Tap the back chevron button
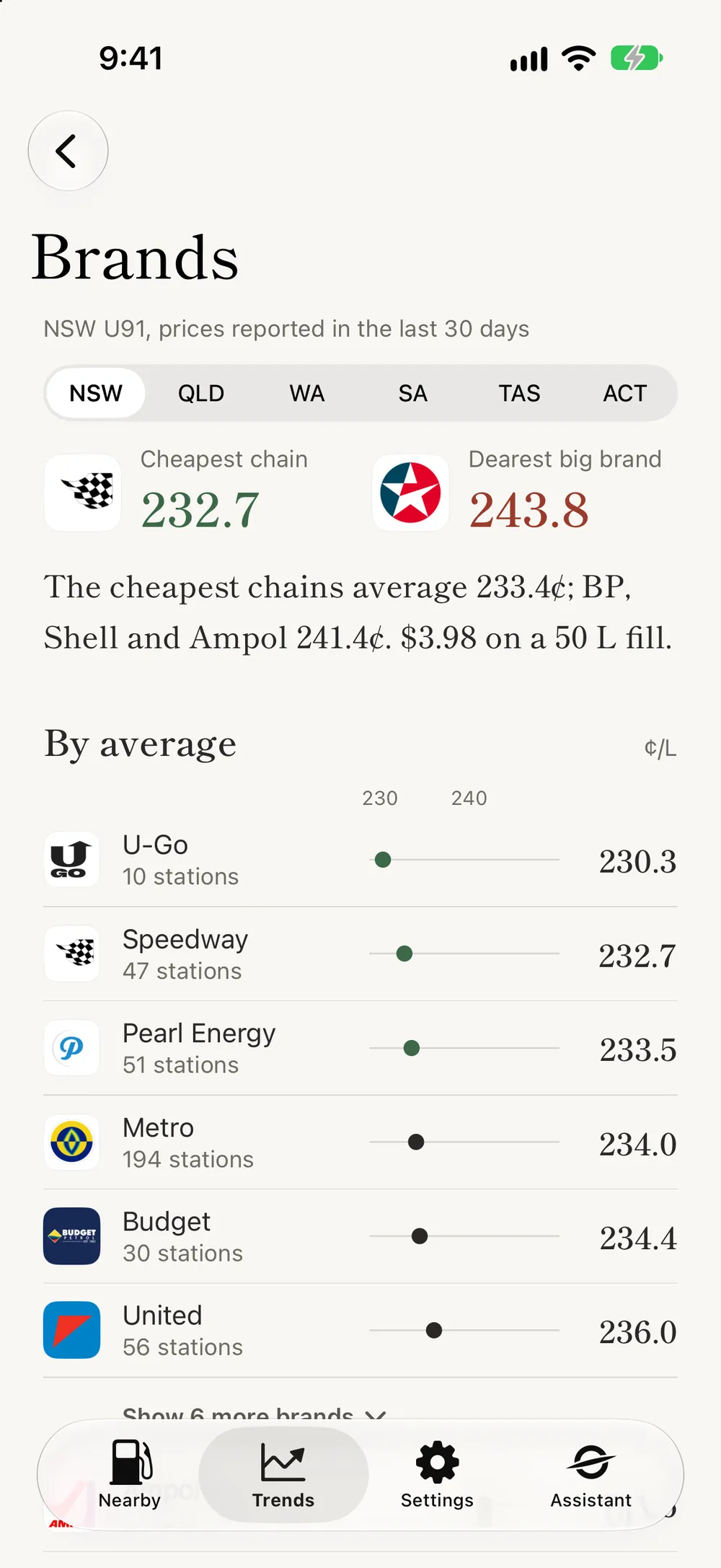Screen dimensions: 721x1568 tap(68, 151)
